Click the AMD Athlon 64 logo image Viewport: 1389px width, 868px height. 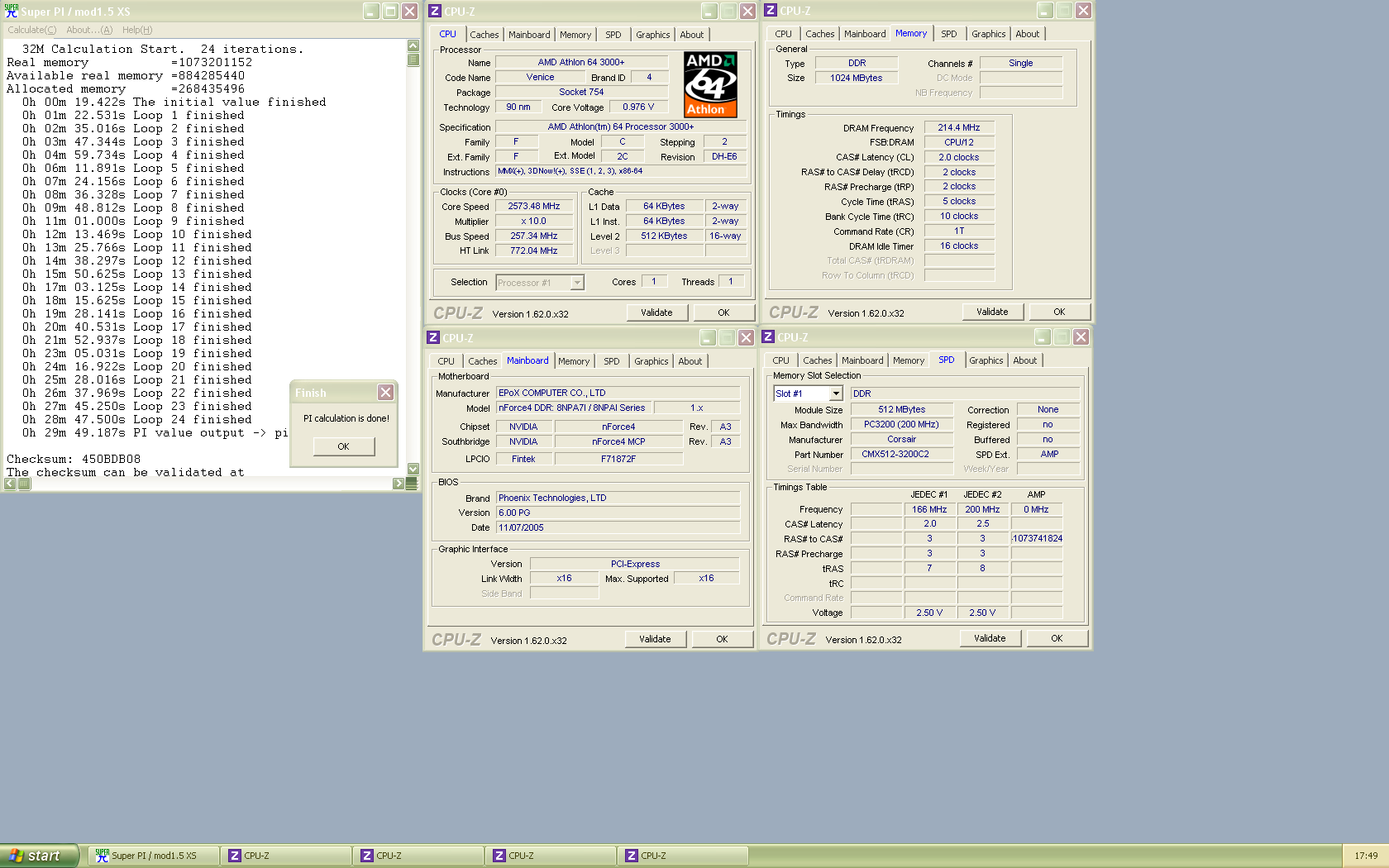[710, 84]
